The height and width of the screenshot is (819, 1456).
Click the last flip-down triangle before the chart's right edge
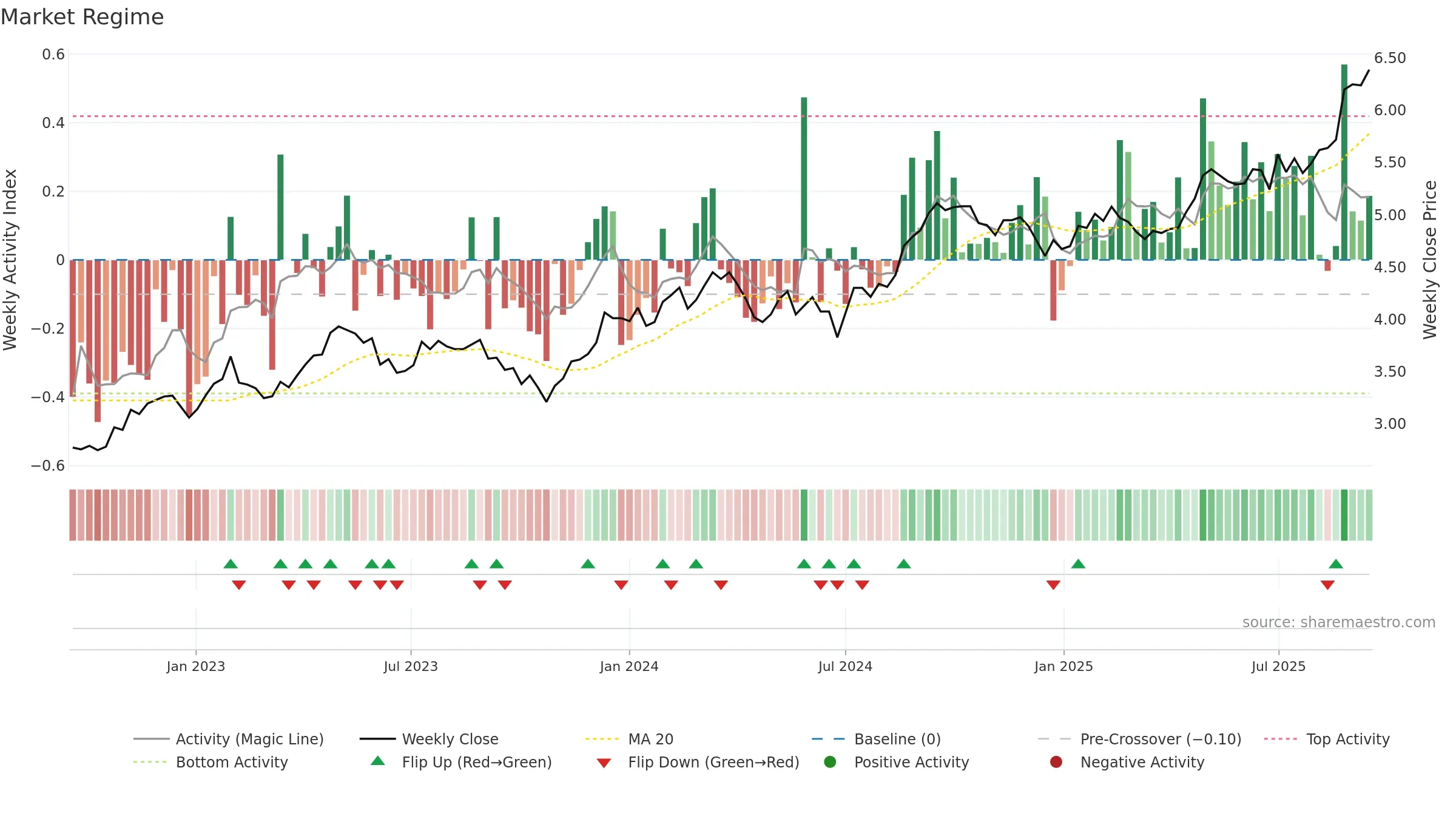(x=1327, y=585)
